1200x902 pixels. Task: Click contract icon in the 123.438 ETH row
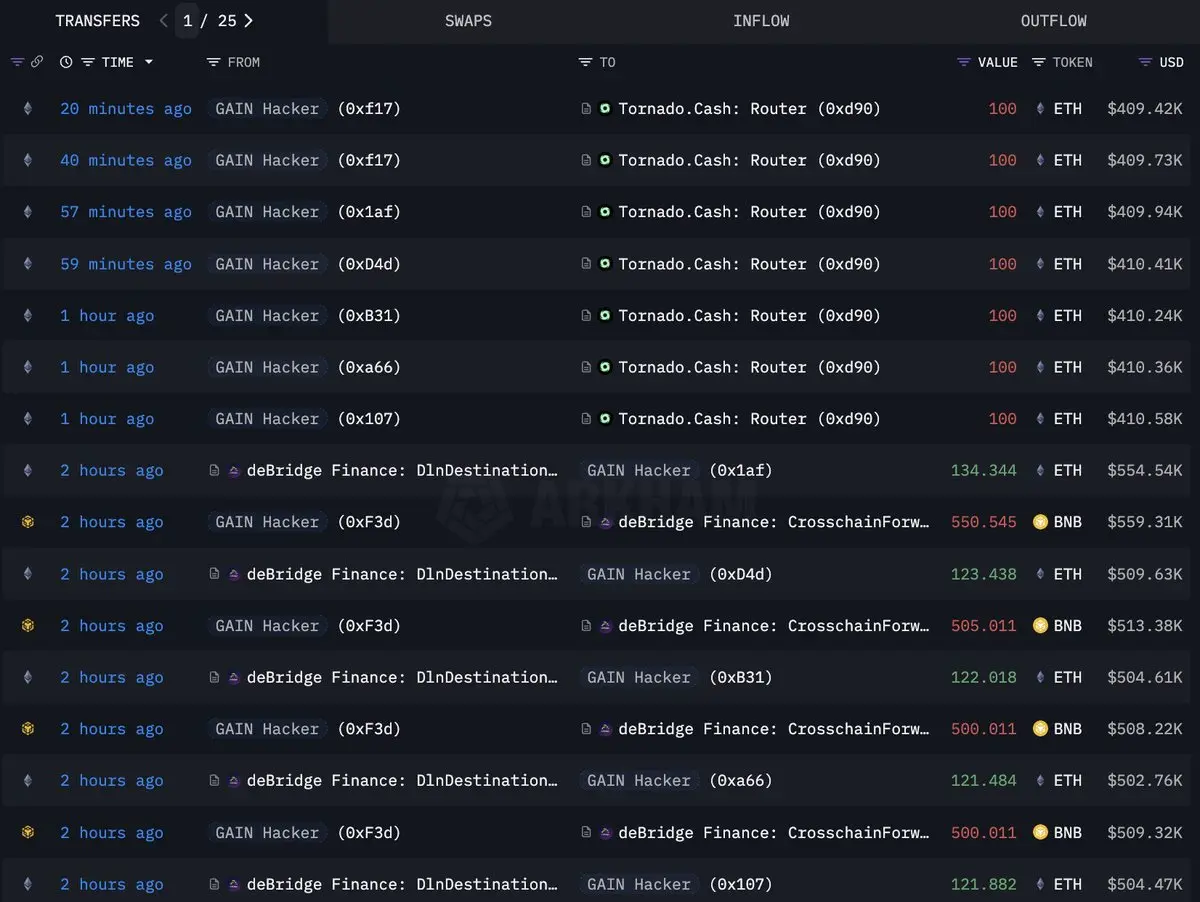click(x=214, y=574)
